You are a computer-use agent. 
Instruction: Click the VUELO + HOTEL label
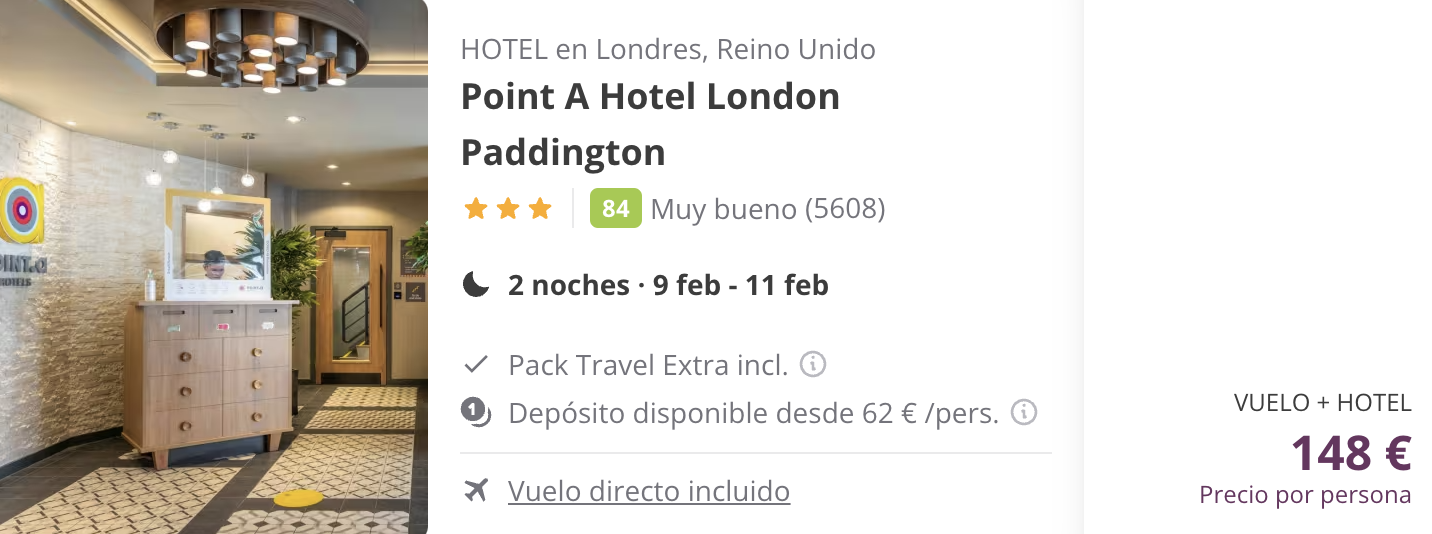(1323, 403)
